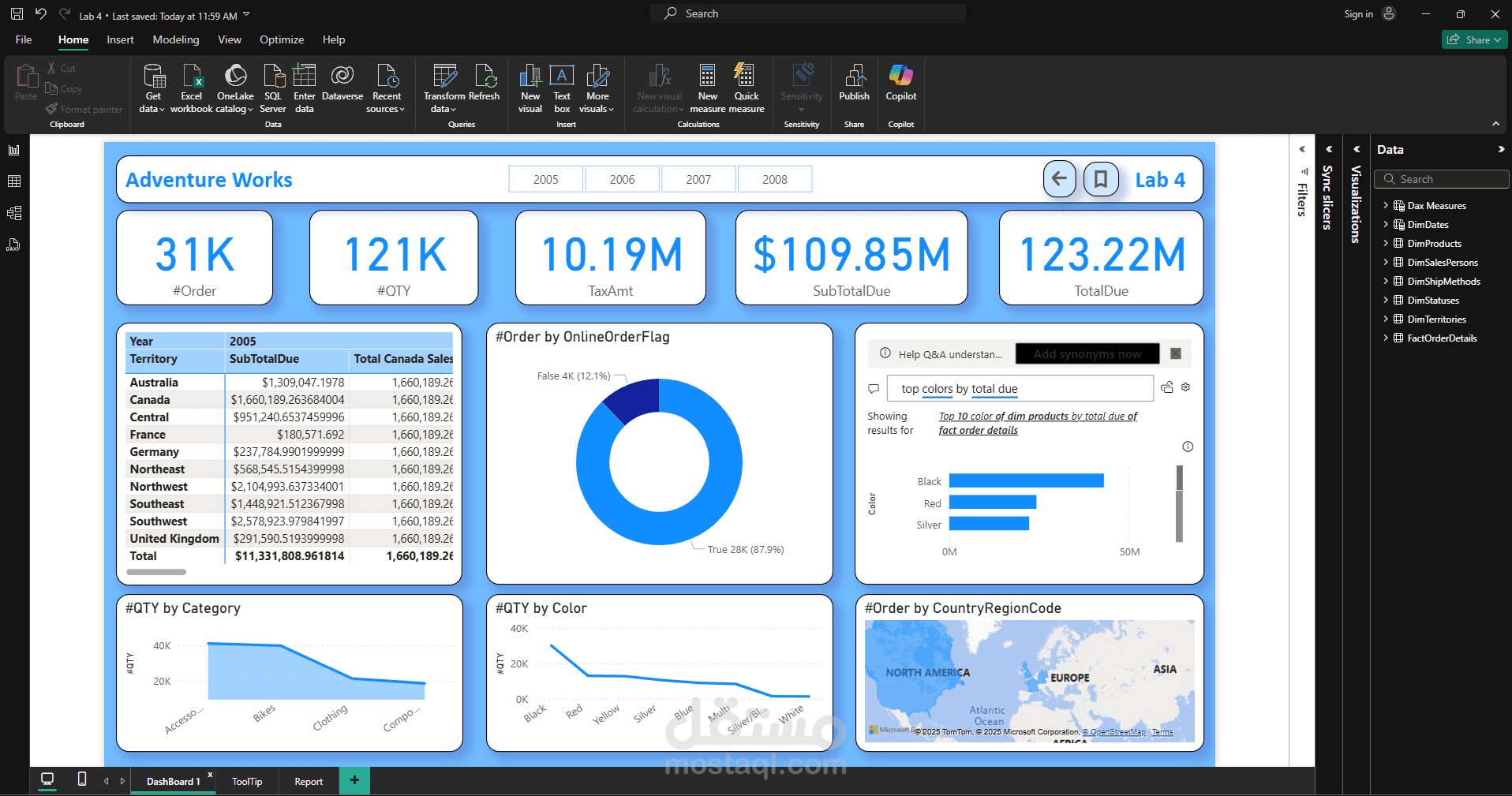Create a New measure
The image size is (1512, 796).
[x=708, y=88]
